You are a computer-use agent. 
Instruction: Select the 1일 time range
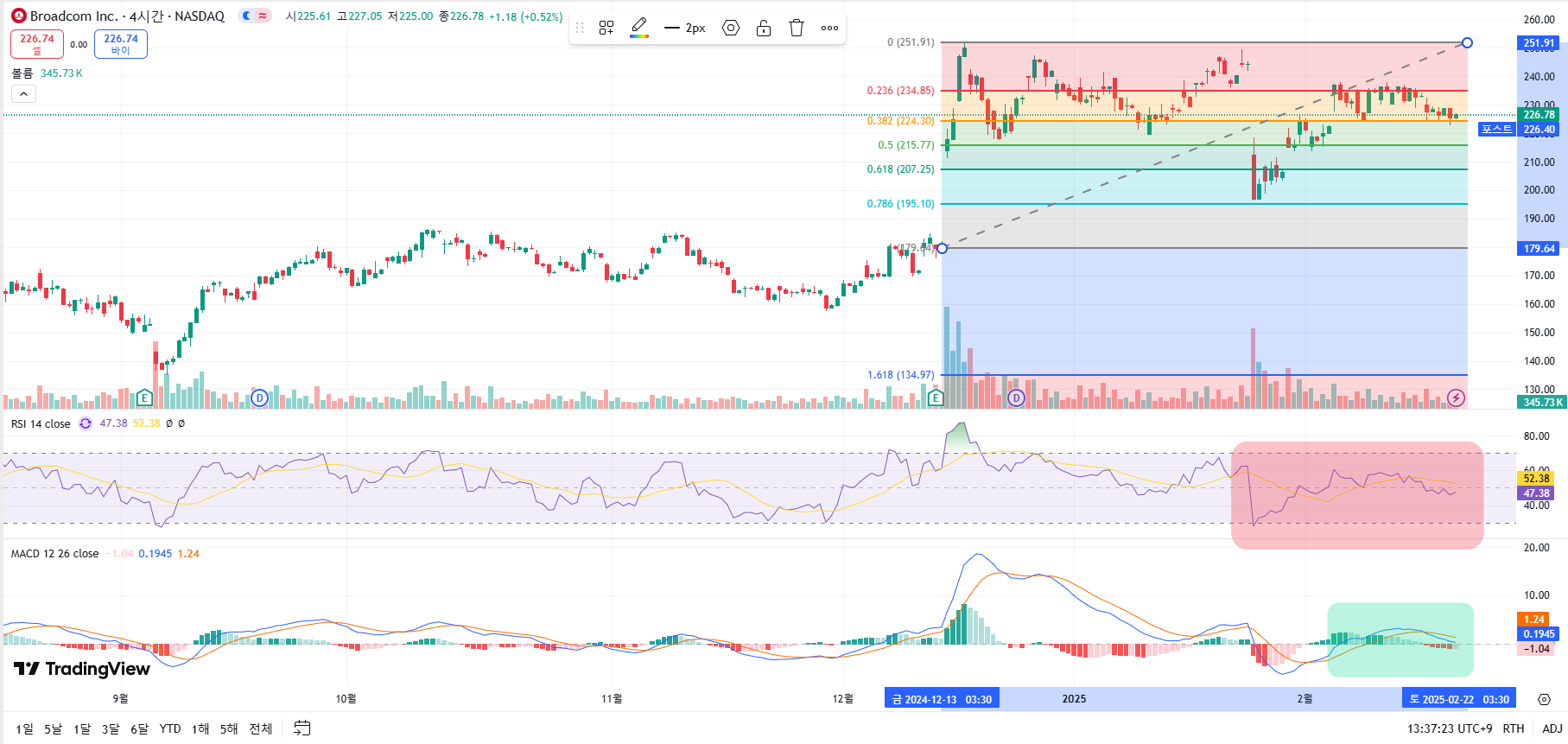click(24, 728)
